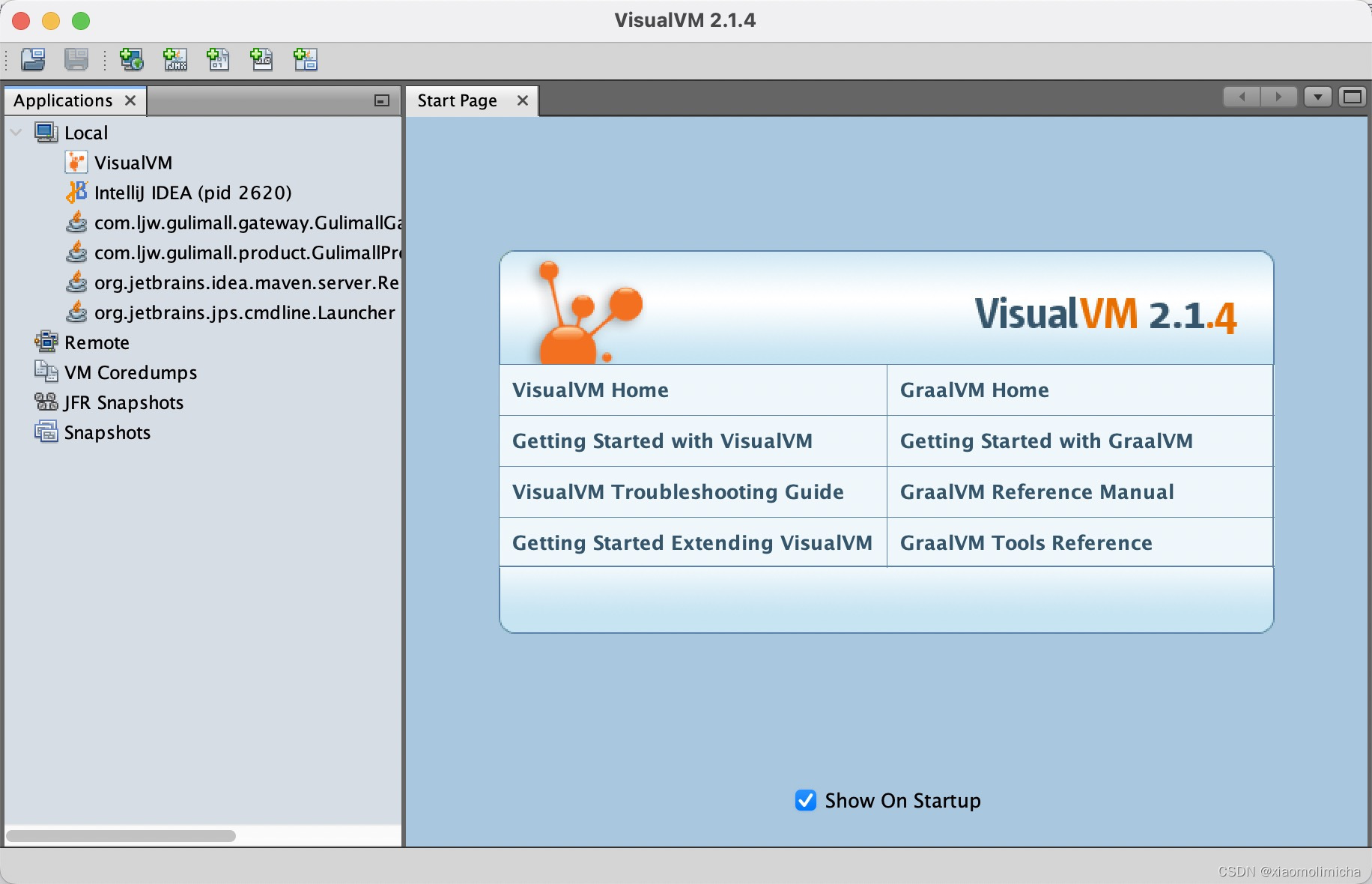
Task: Click the Java icon beside jps.cmdline.Launcher entry
Action: (x=76, y=312)
